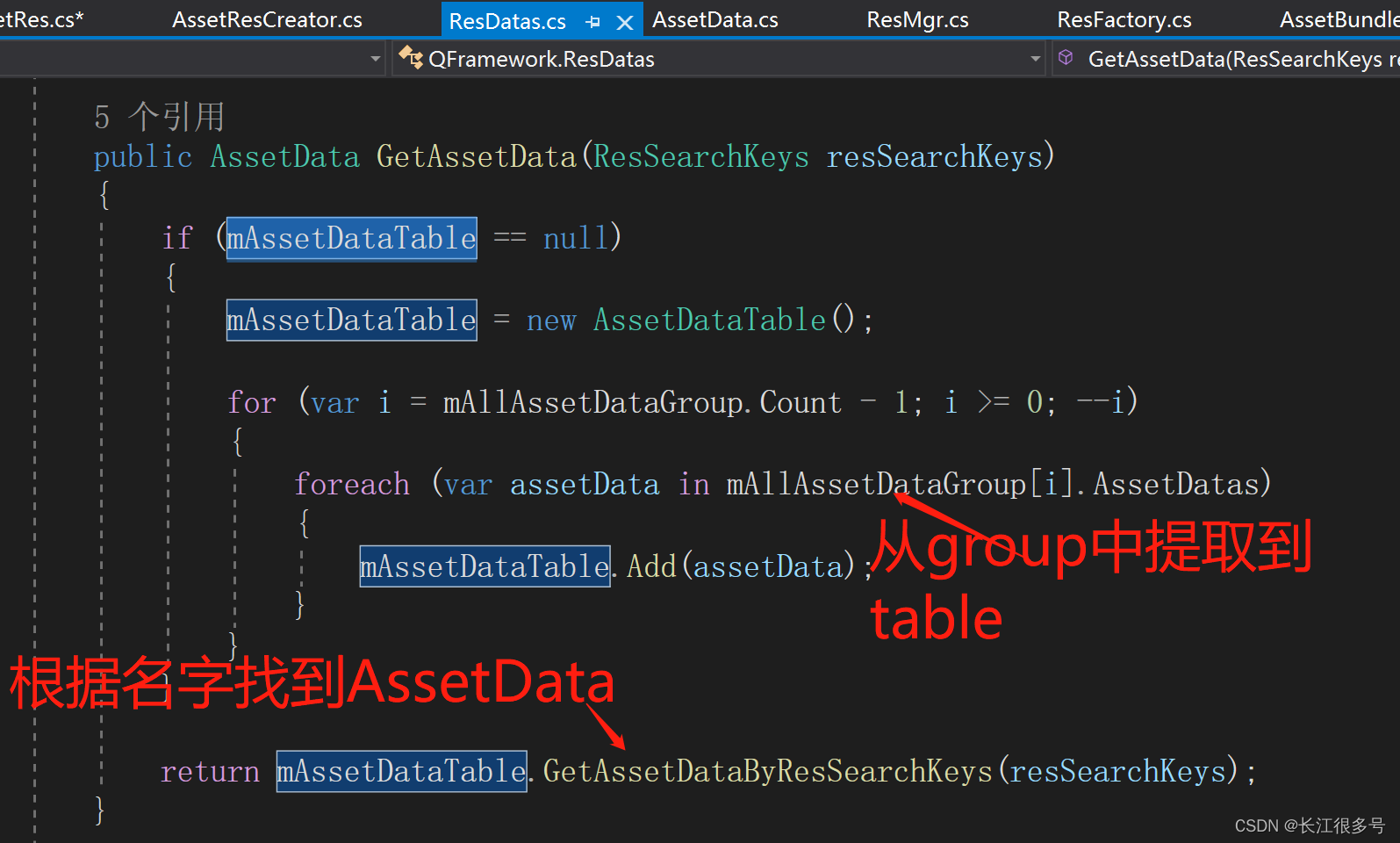Image resolution: width=1400 pixels, height=843 pixels.
Task: Open the ResFactory.cs tab
Action: click(1124, 19)
